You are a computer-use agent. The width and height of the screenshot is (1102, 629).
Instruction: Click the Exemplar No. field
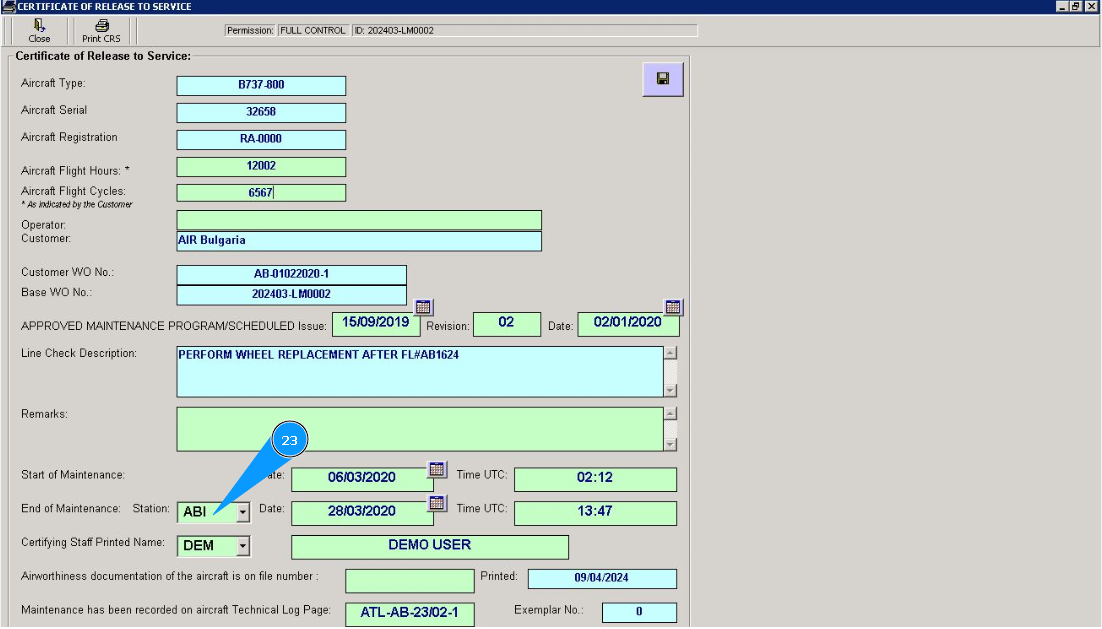point(639,612)
